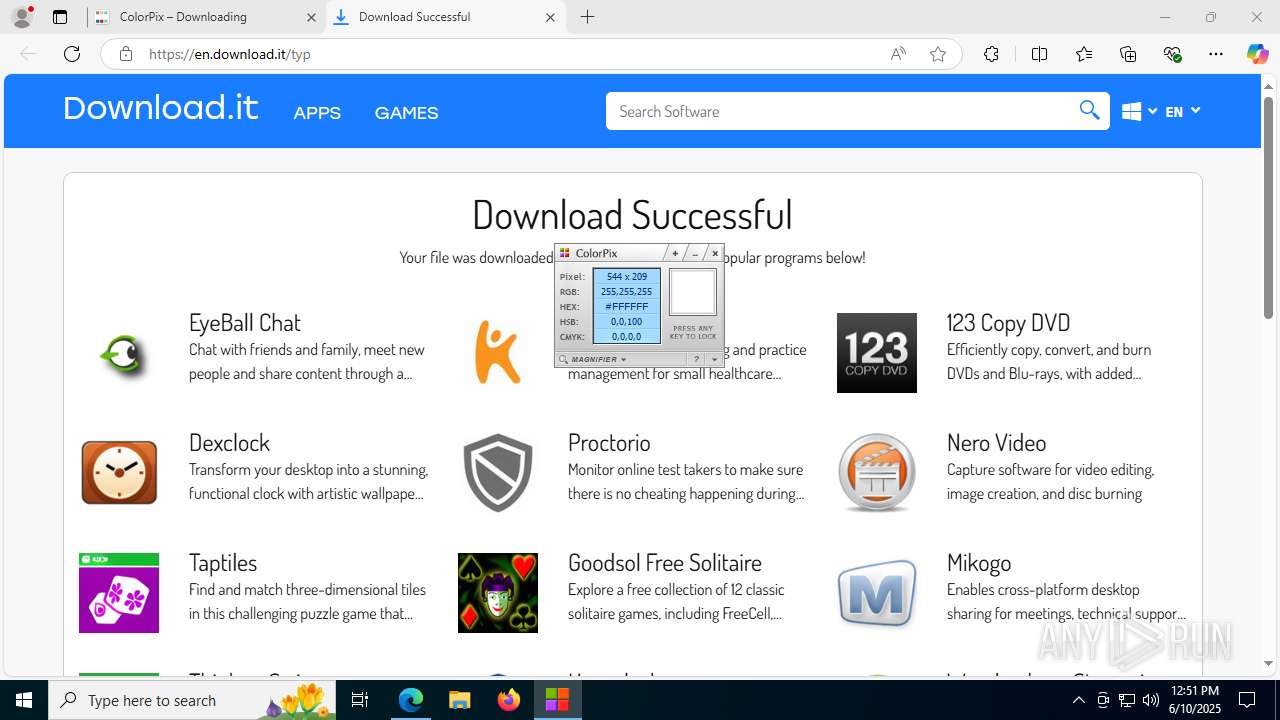Open the 123 Copy DVD title link
This screenshot has width=1280, height=720.
[1008, 322]
